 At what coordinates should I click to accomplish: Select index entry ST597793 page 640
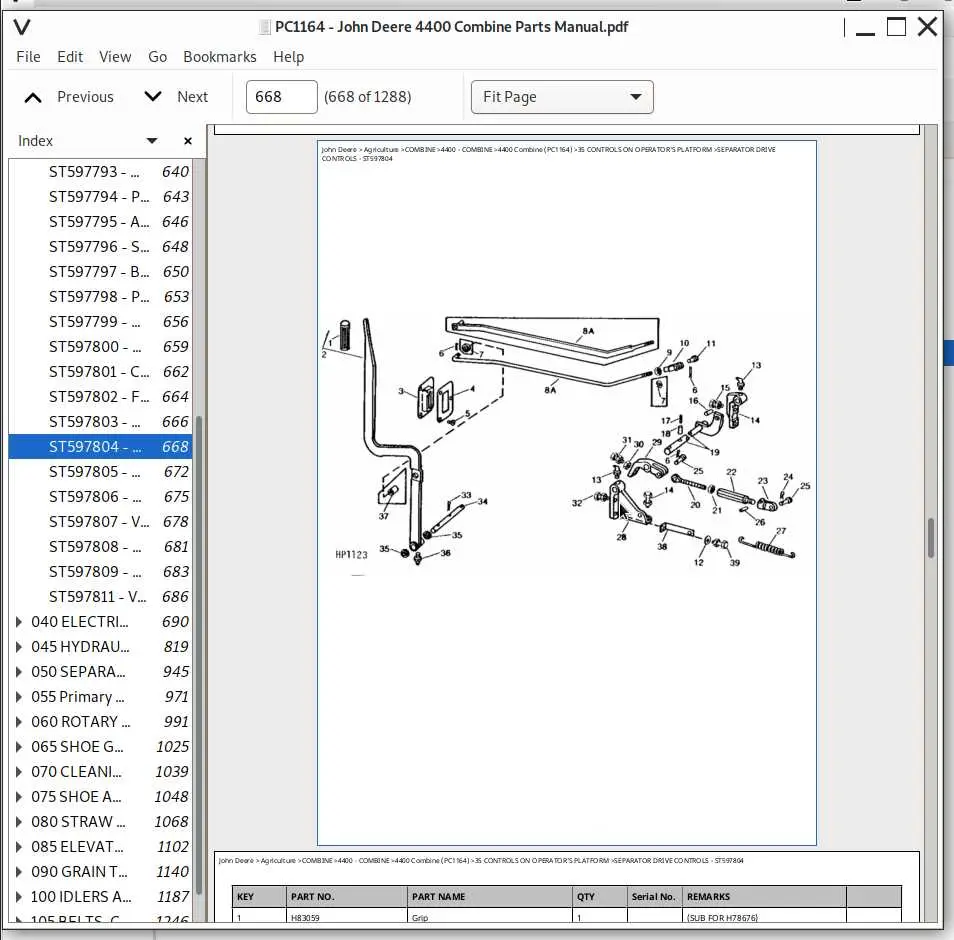click(100, 172)
